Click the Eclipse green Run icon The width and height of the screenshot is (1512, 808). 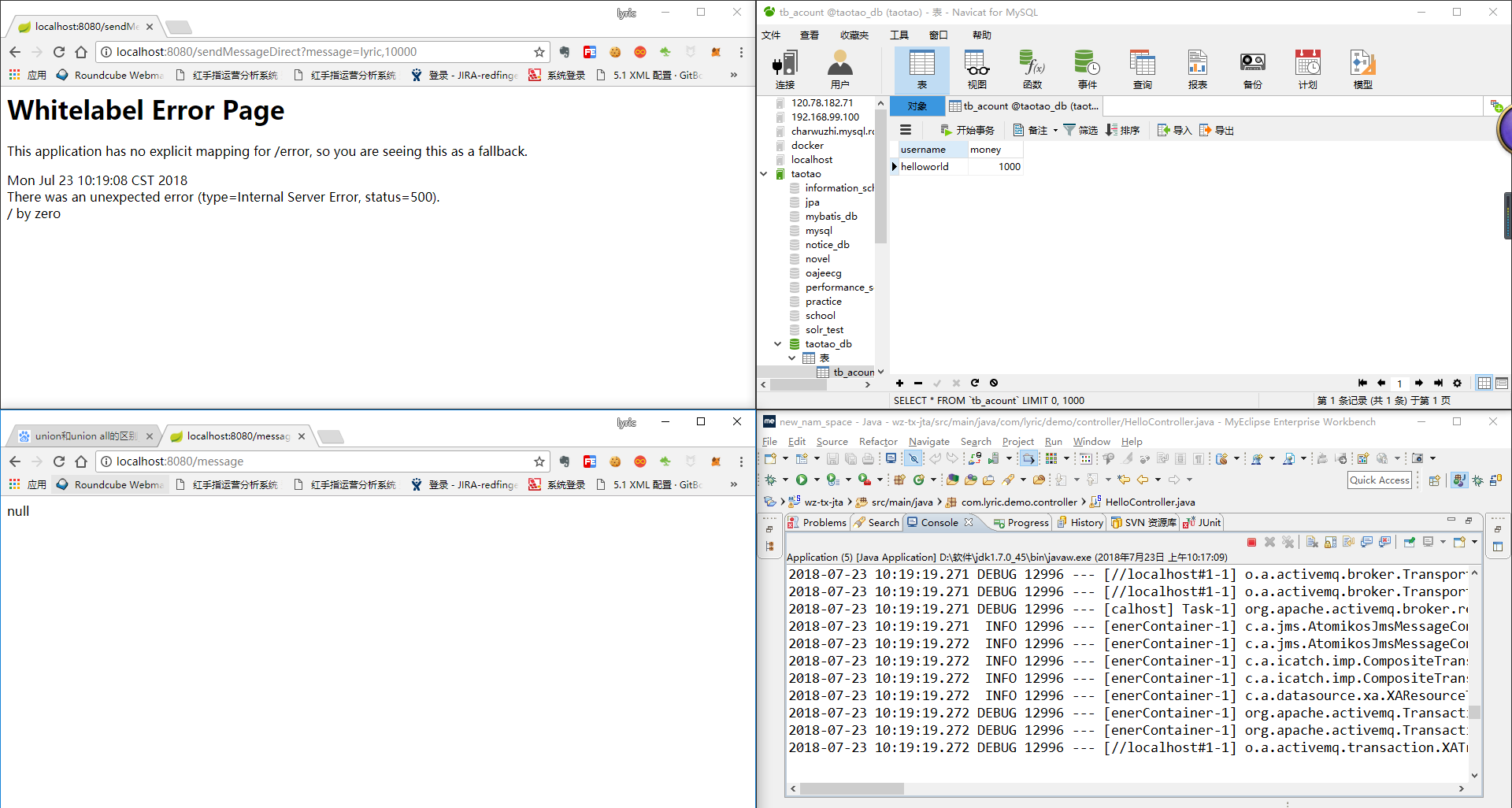pos(802,480)
